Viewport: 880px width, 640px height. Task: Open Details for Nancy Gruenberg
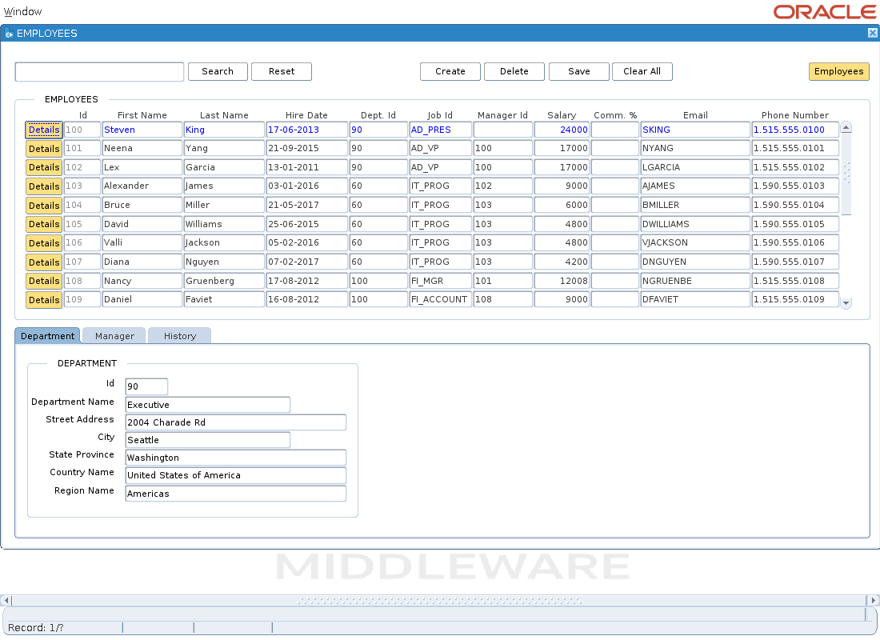coord(44,281)
